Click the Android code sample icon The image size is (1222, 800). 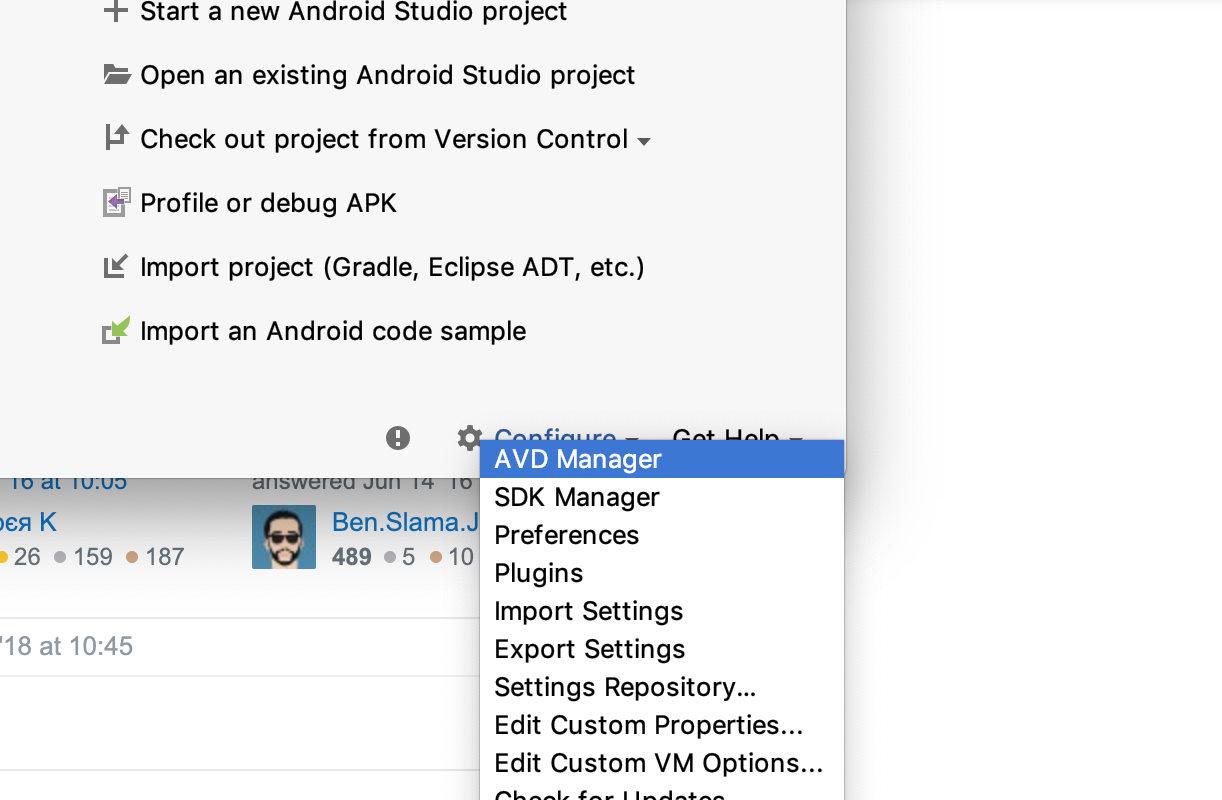coord(117,330)
